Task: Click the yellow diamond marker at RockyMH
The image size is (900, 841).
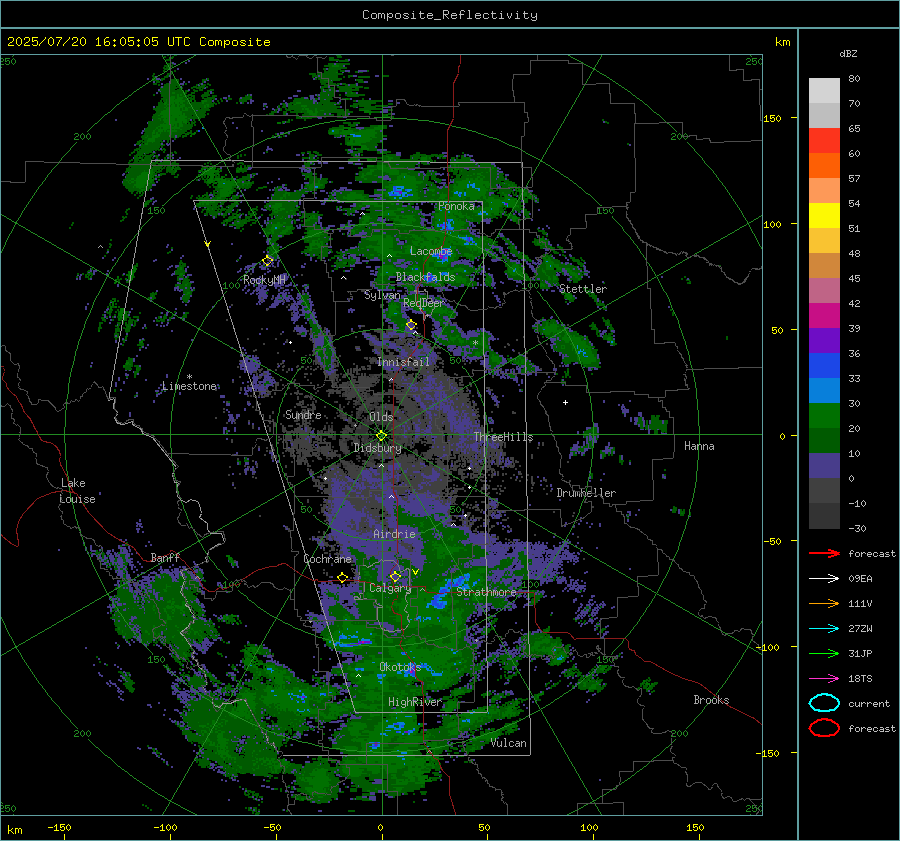Action: pyautogui.click(x=267, y=261)
